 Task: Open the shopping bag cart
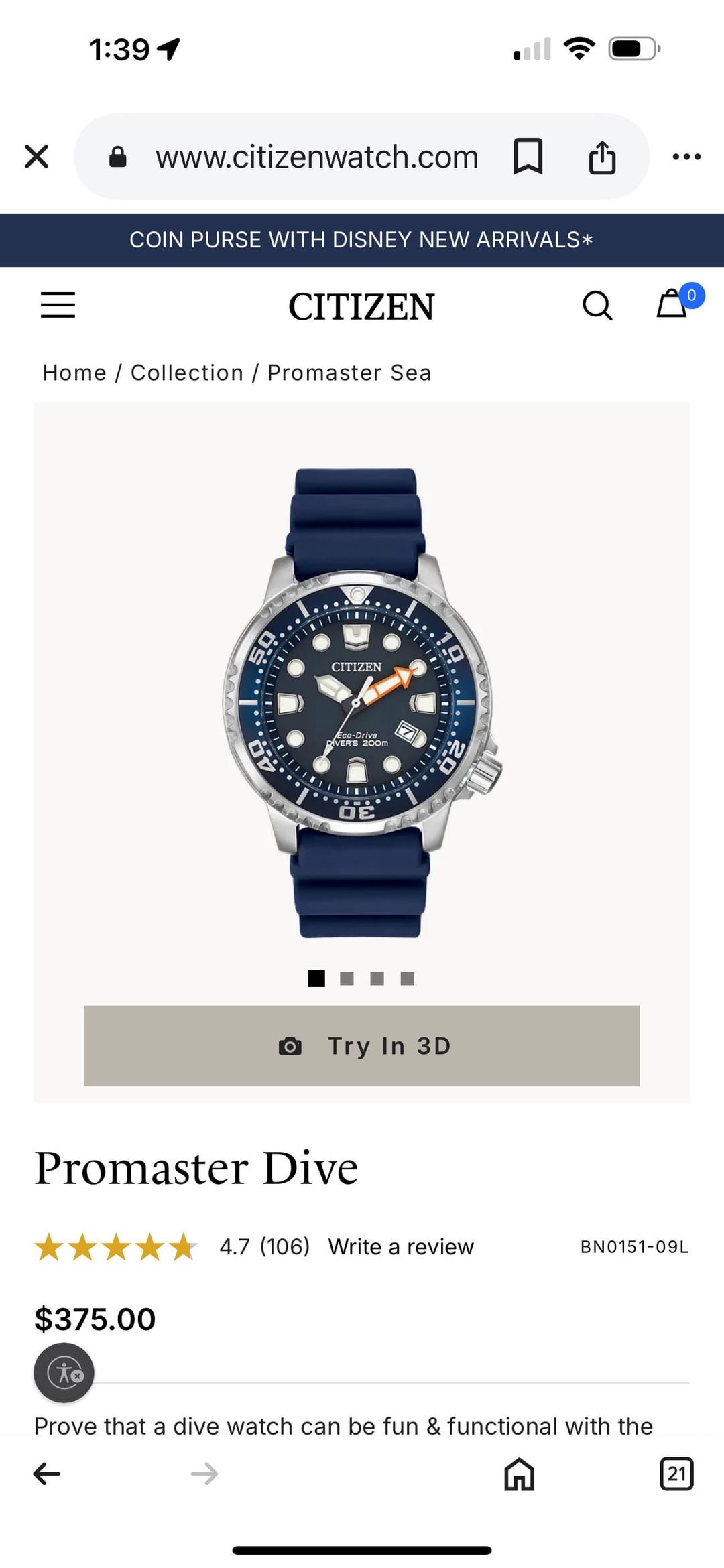pos(673,303)
